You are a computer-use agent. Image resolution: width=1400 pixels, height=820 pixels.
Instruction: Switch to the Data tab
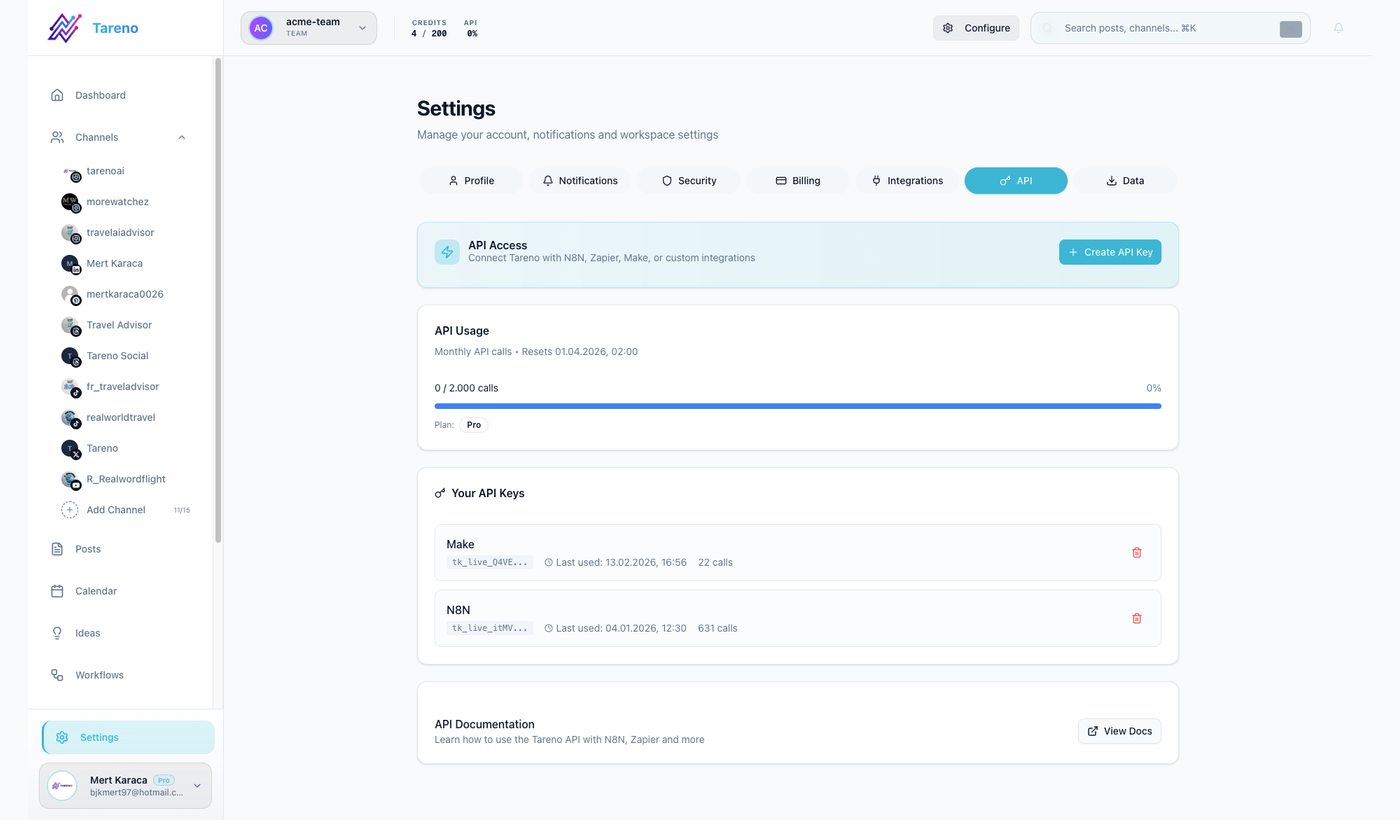click(1125, 181)
